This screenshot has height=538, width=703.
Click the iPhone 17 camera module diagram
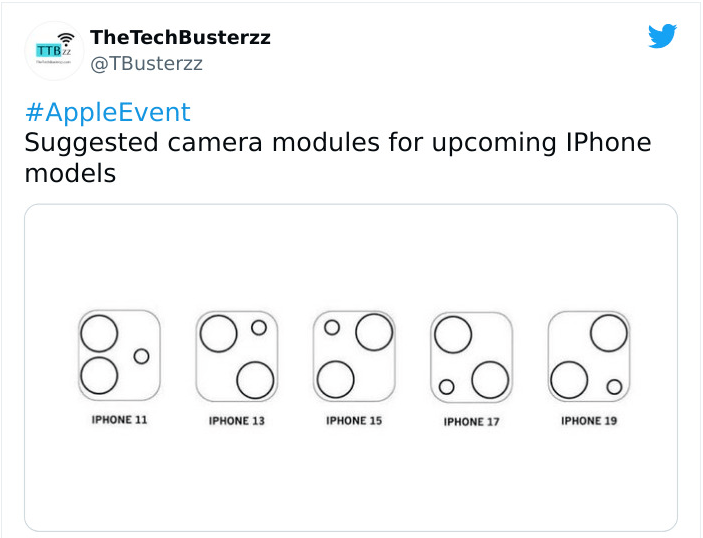click(472, 357)
